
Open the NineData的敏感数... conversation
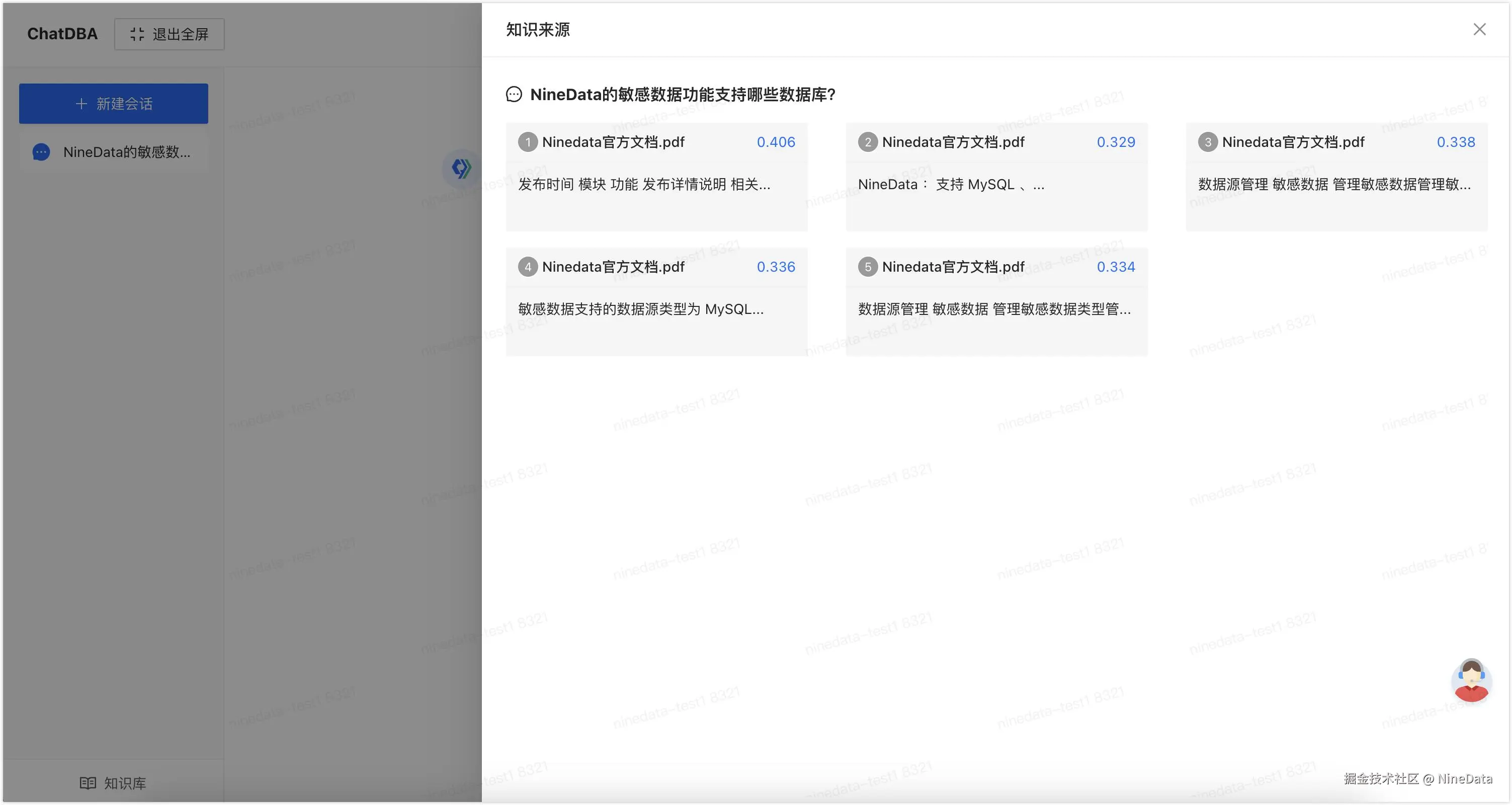(126, 152)
